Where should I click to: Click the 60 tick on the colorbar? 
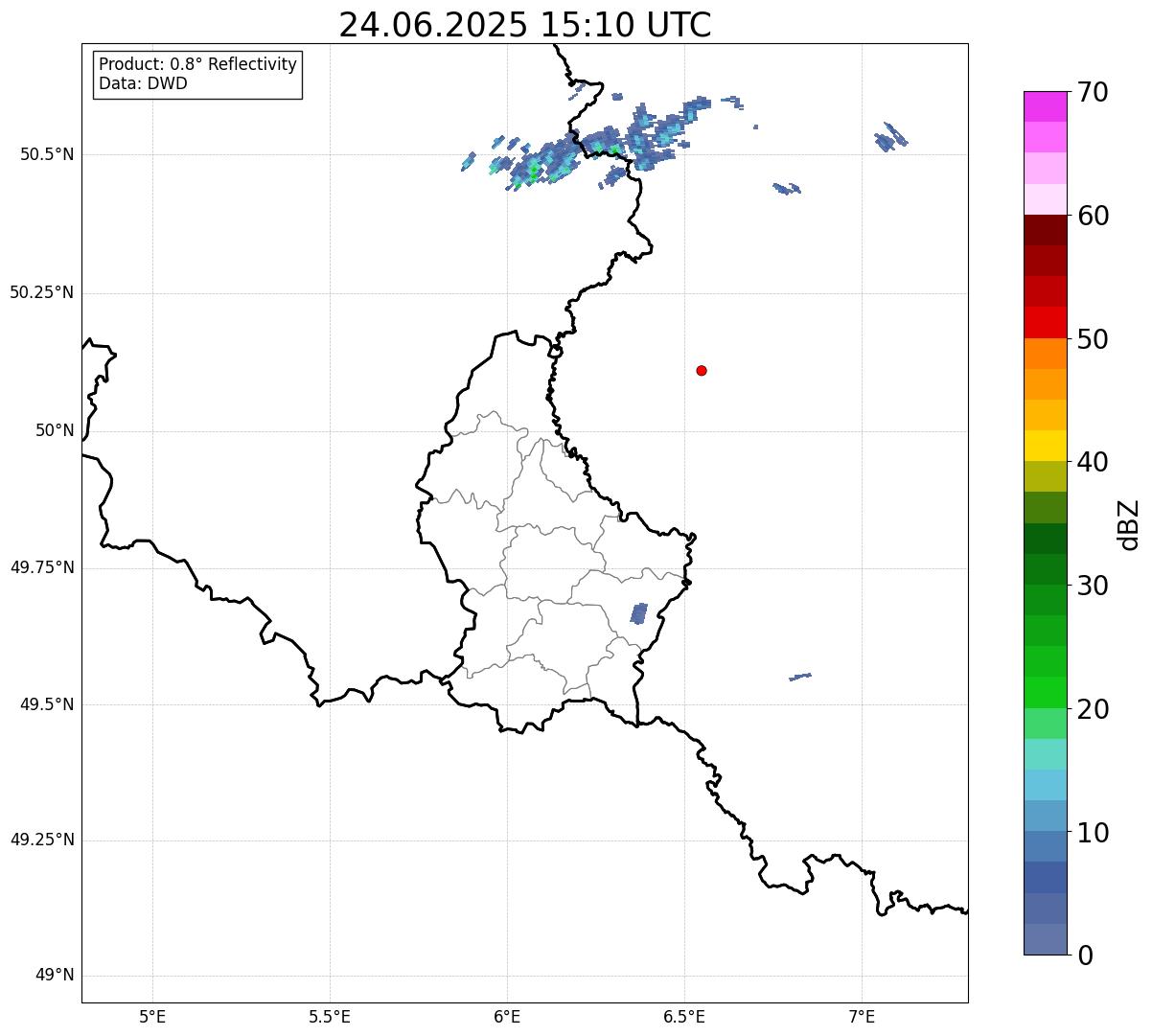(1093, 216)
